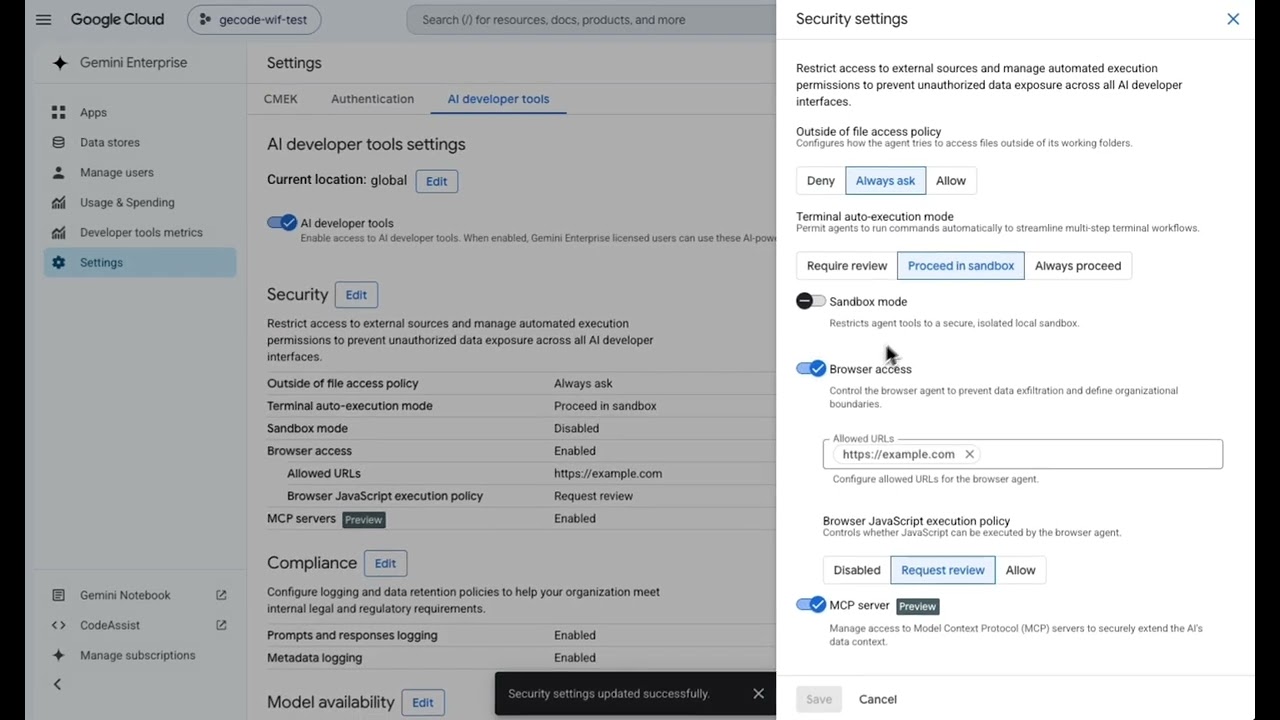Select the AI developer tools tab
The width and height of the screenshot is (1280, 720).
[x=498, y=99]
